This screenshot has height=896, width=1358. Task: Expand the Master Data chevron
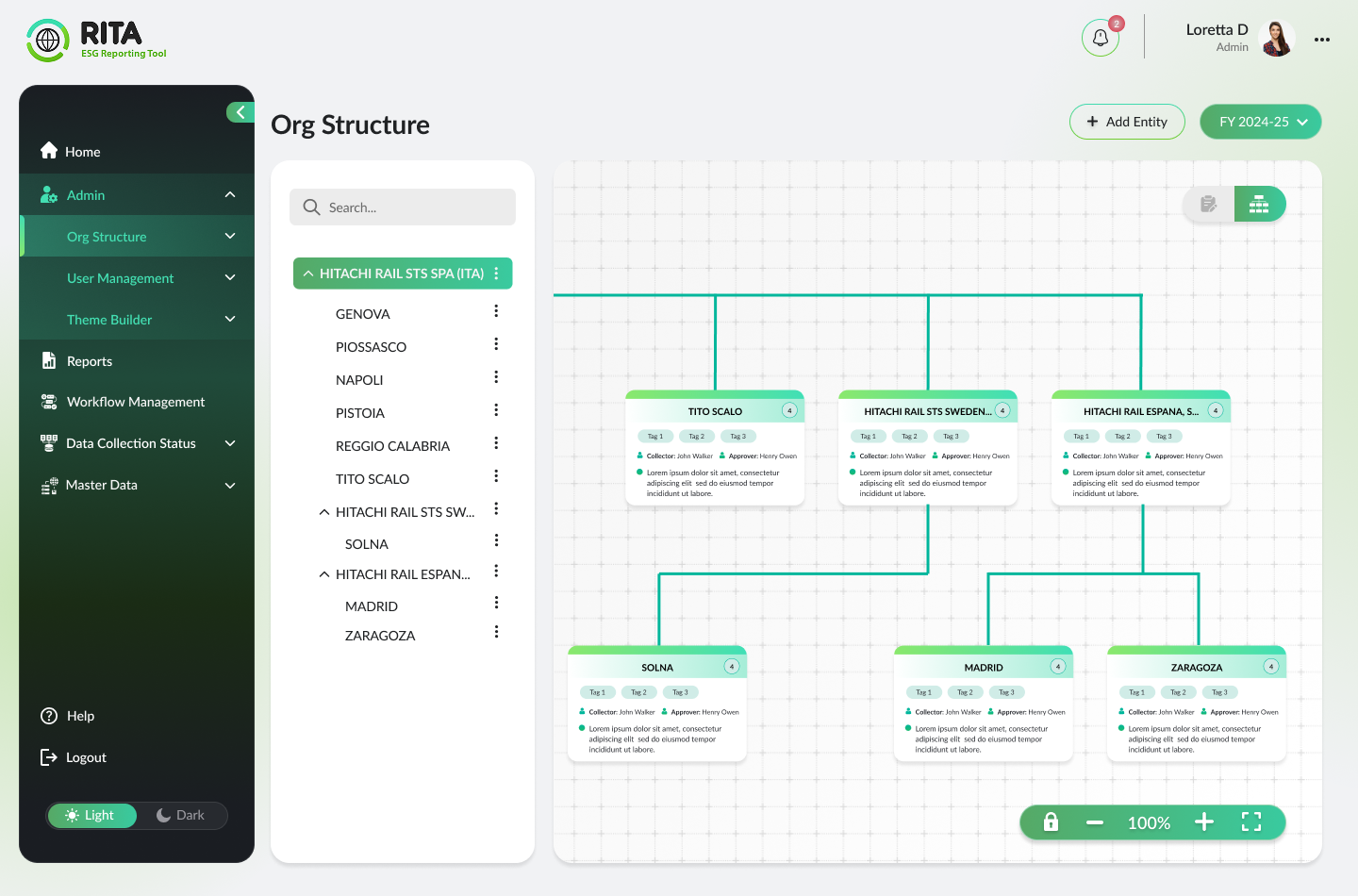tap(230, 485)
